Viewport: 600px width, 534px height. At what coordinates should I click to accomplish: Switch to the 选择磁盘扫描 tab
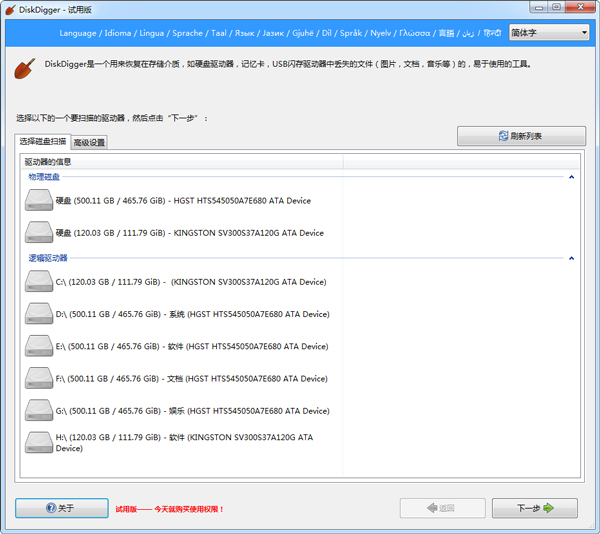43,142
